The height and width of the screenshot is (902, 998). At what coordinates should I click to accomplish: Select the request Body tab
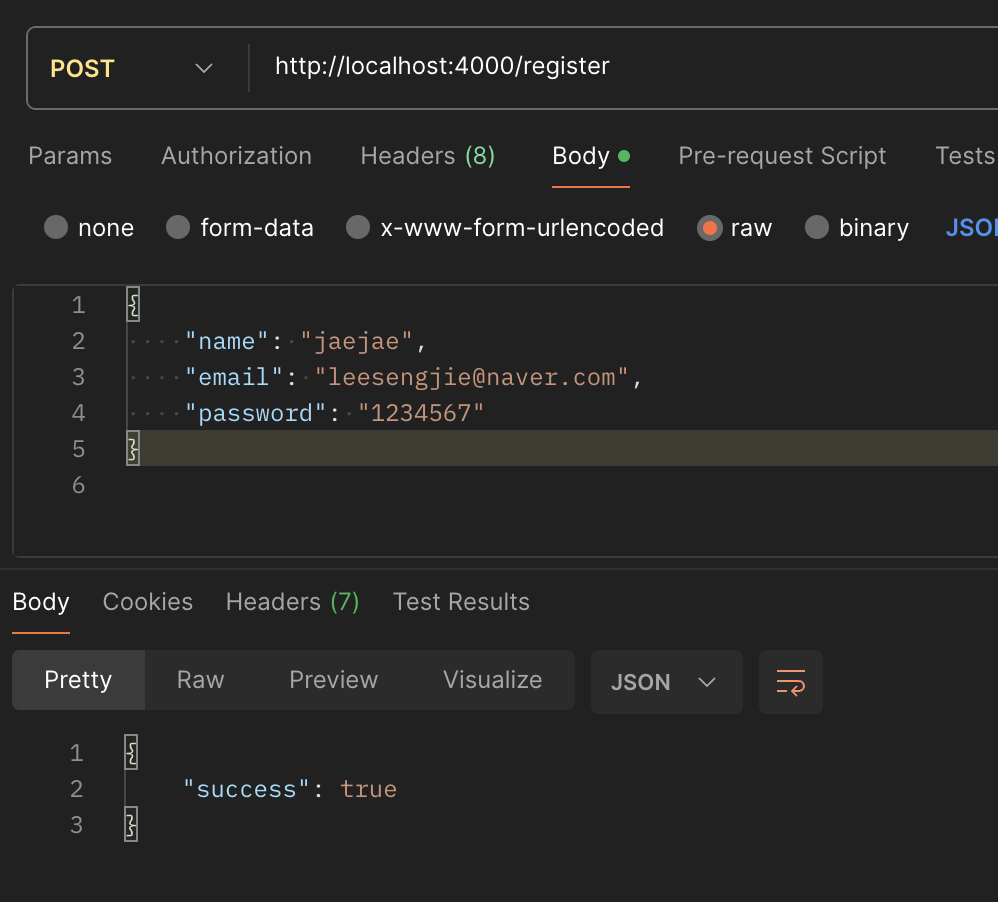click(x=591, y=156)
